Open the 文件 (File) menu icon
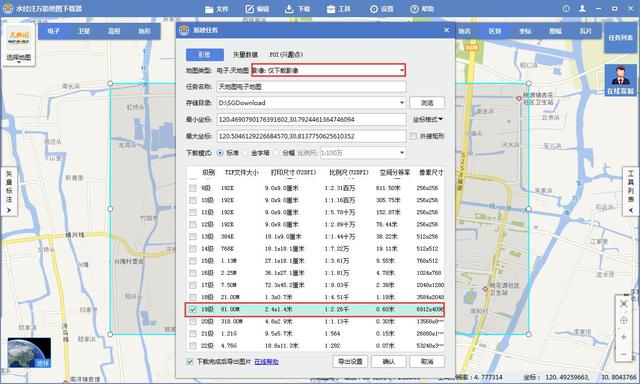The width and height of the screenshot is (640, 384). [x=209, y=9]
